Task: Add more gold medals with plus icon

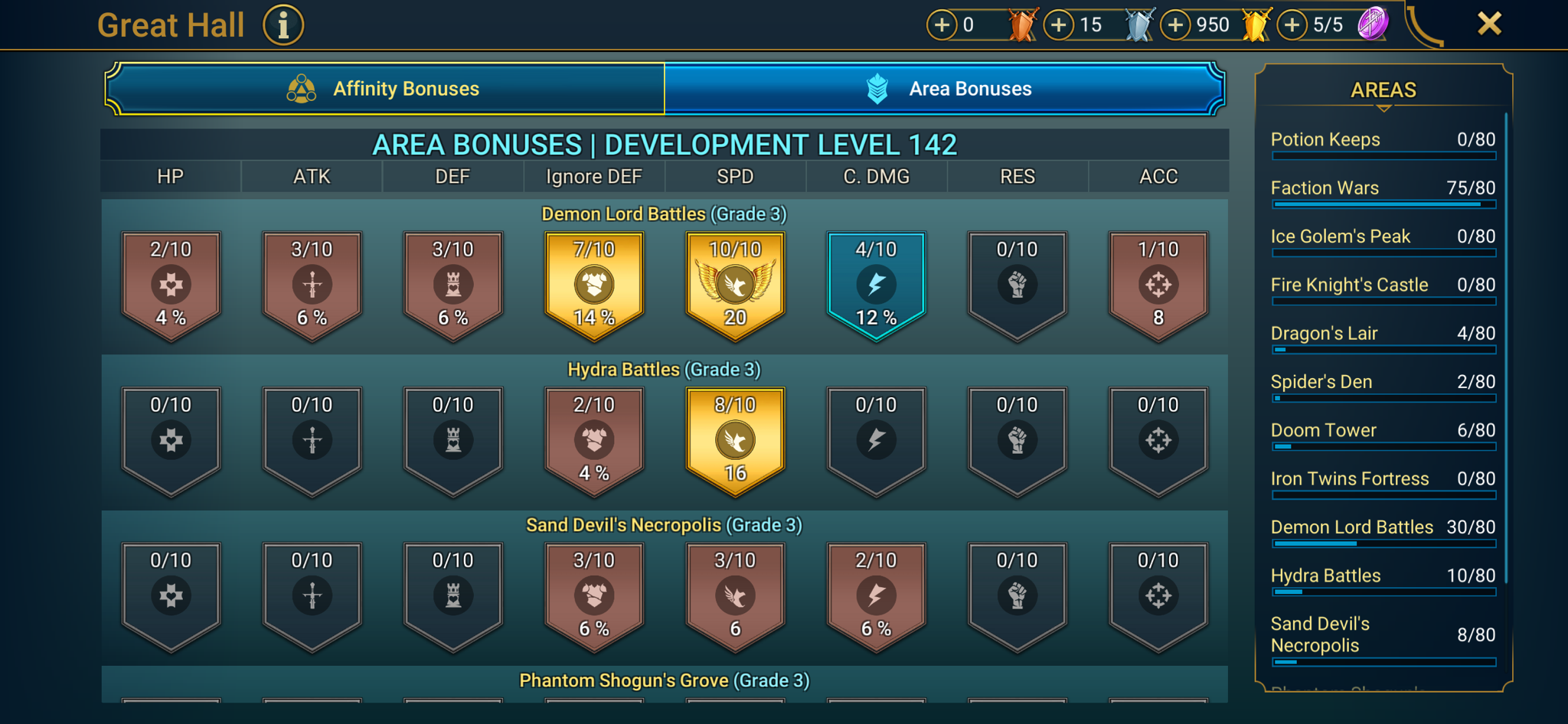Action: 1176,25
